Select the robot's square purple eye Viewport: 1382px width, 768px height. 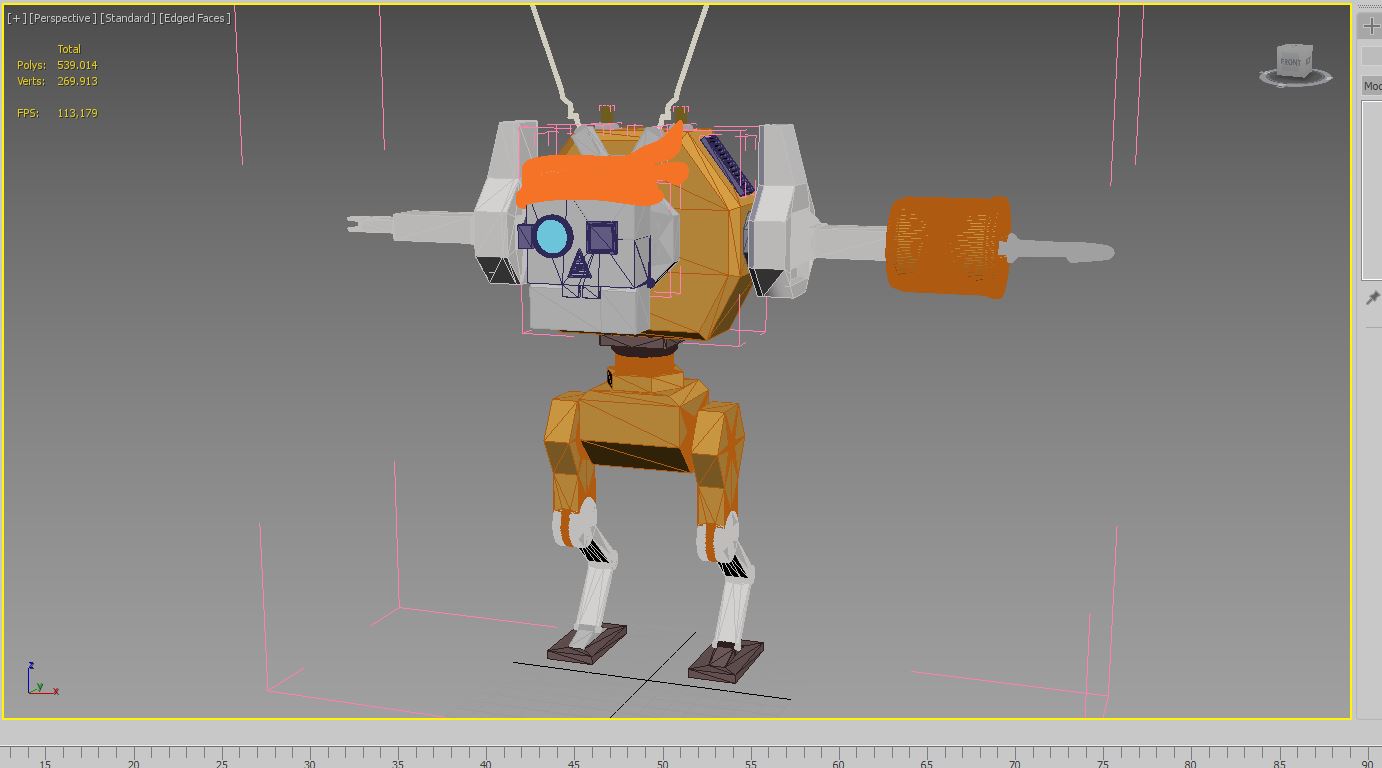601,237
